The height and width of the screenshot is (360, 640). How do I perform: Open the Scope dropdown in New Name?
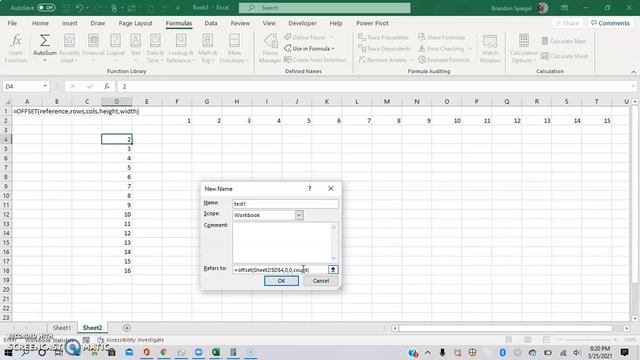299,215
